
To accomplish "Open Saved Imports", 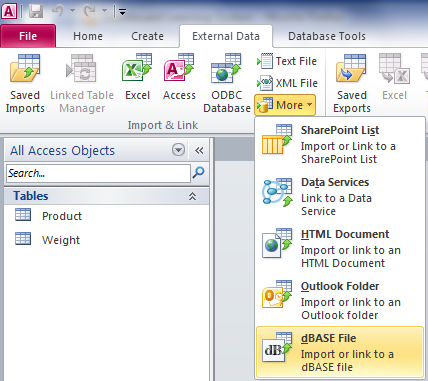I will [x=25, y=83].
